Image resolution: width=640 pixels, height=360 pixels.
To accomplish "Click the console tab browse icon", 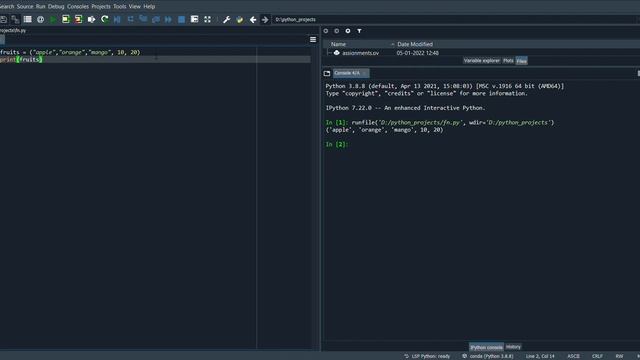I will click(x=327, y=73).
